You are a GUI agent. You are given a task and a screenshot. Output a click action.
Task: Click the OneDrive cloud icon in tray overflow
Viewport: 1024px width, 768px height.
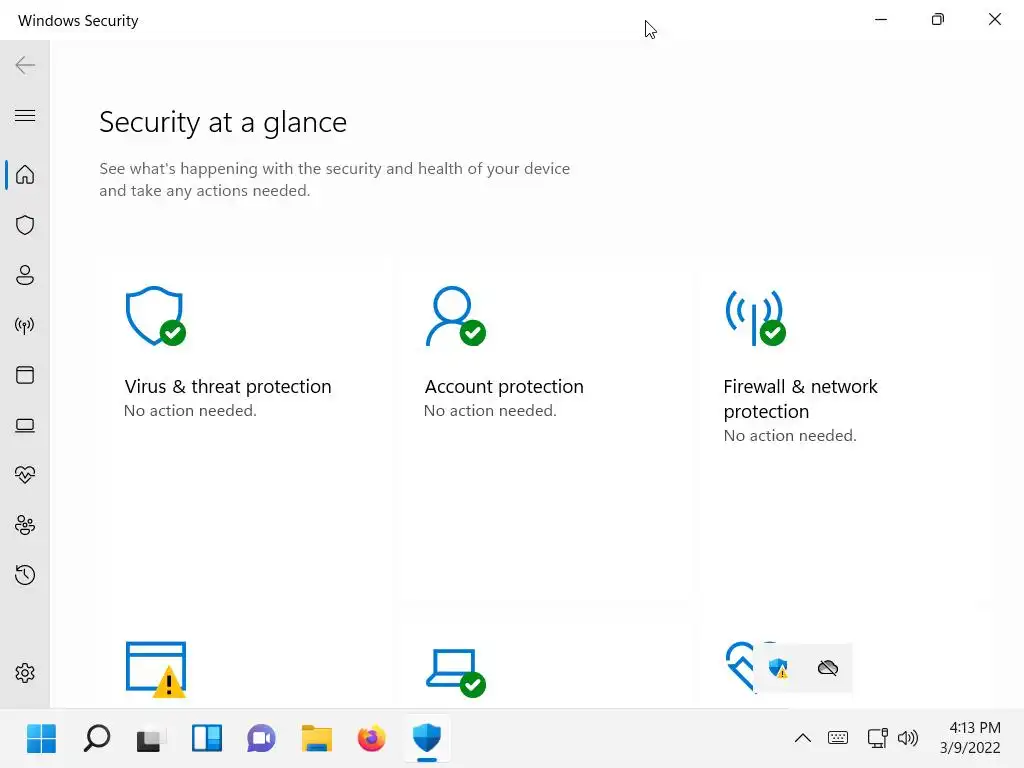click(827, 667)
